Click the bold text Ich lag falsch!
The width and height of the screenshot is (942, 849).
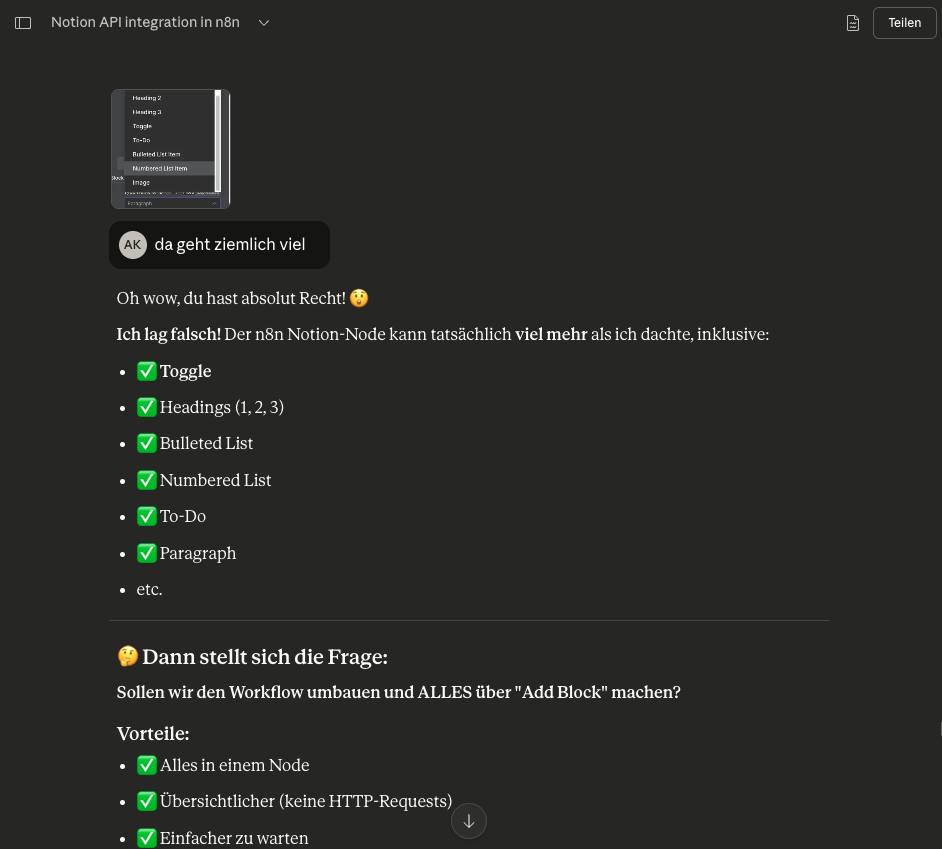pos(168,334)
